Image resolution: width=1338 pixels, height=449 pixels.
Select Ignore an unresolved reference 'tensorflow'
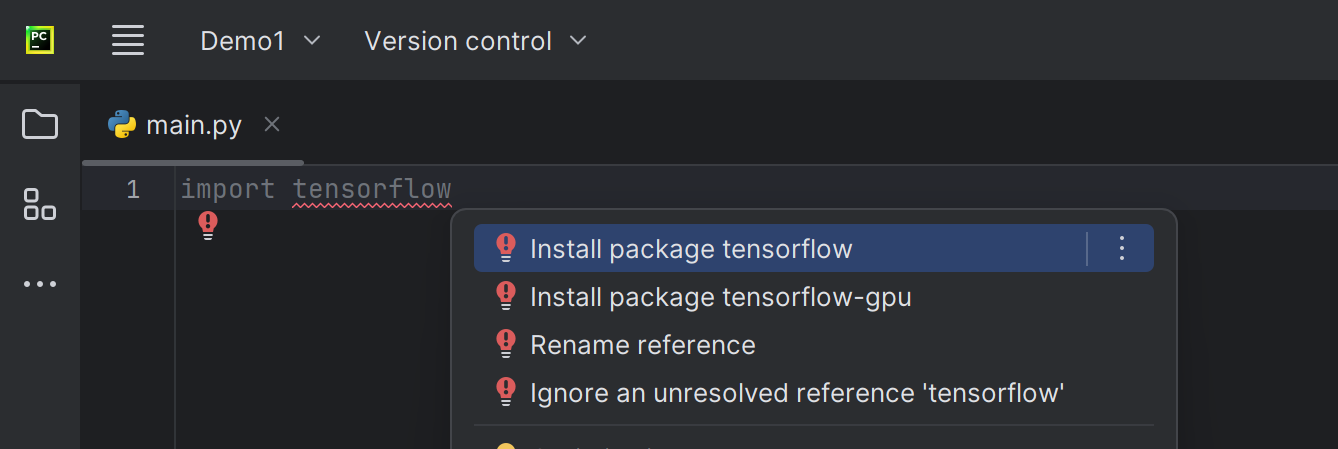tap(796, 393)
